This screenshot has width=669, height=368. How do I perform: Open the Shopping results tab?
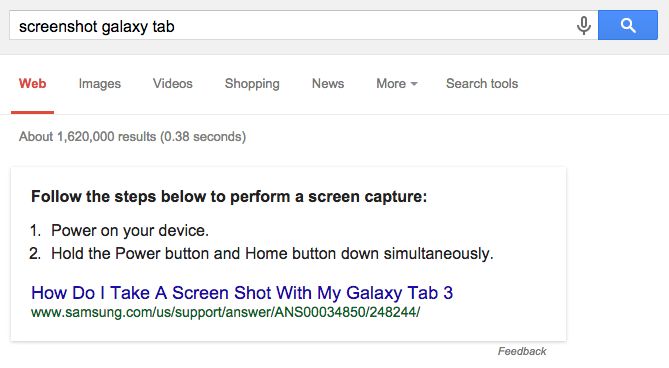[x=252, y=84]
